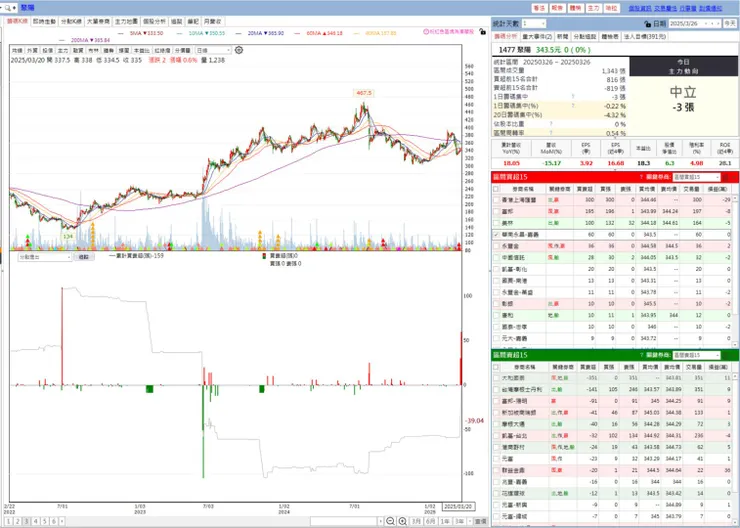Switch to 主力地圖 tab
740x528 pixels.
coord(126,21)
